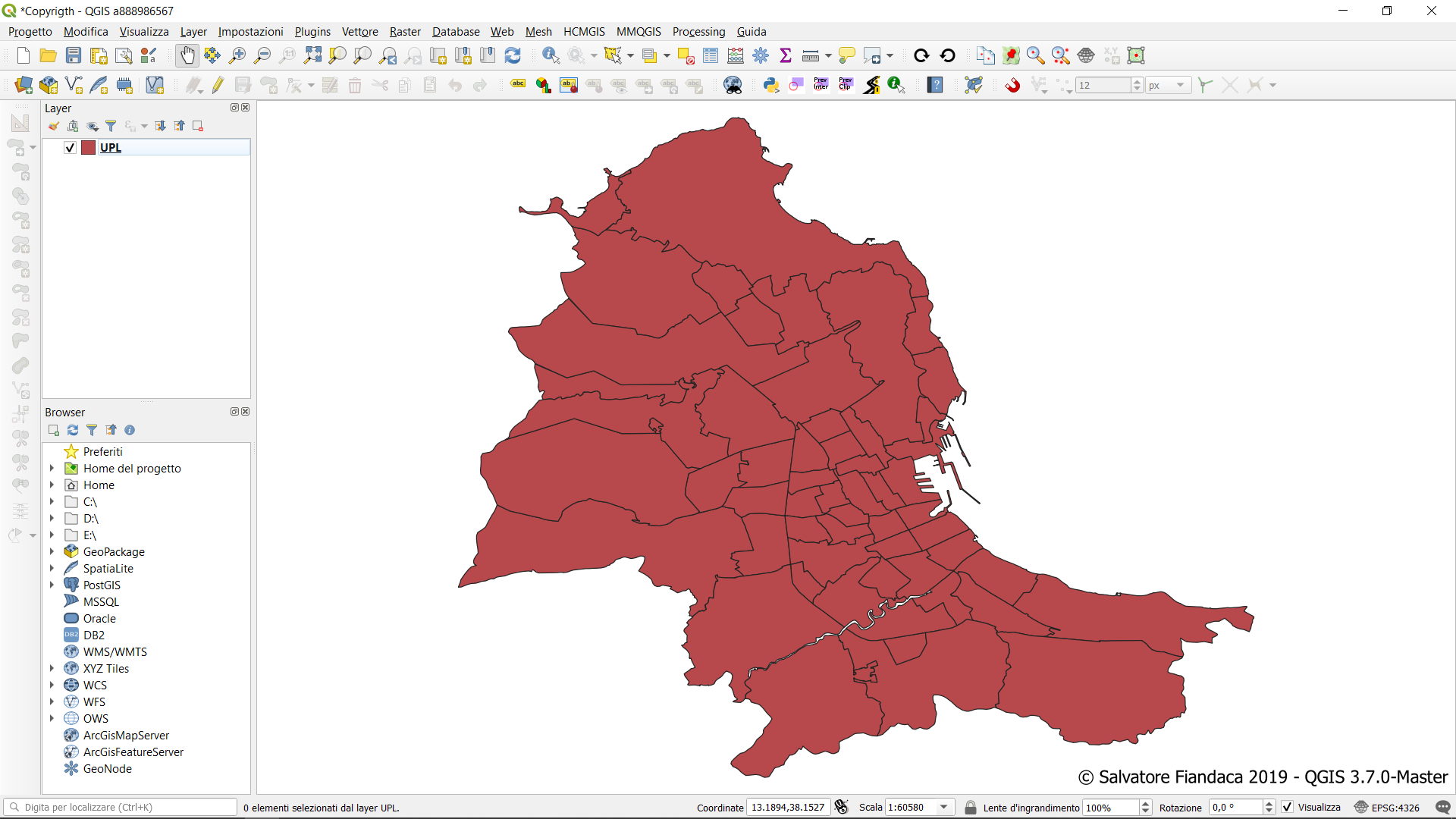Image resolution: width=1456 pixels, height=819 pixels.
Task: Click the Identify Features tool
Action: 551,55
